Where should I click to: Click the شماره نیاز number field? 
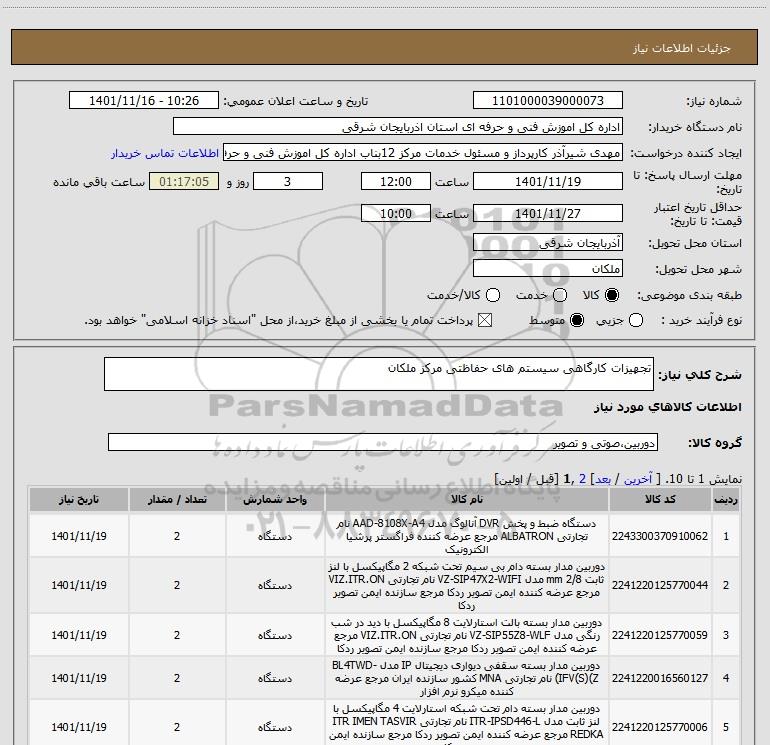[x=548, y=101]
